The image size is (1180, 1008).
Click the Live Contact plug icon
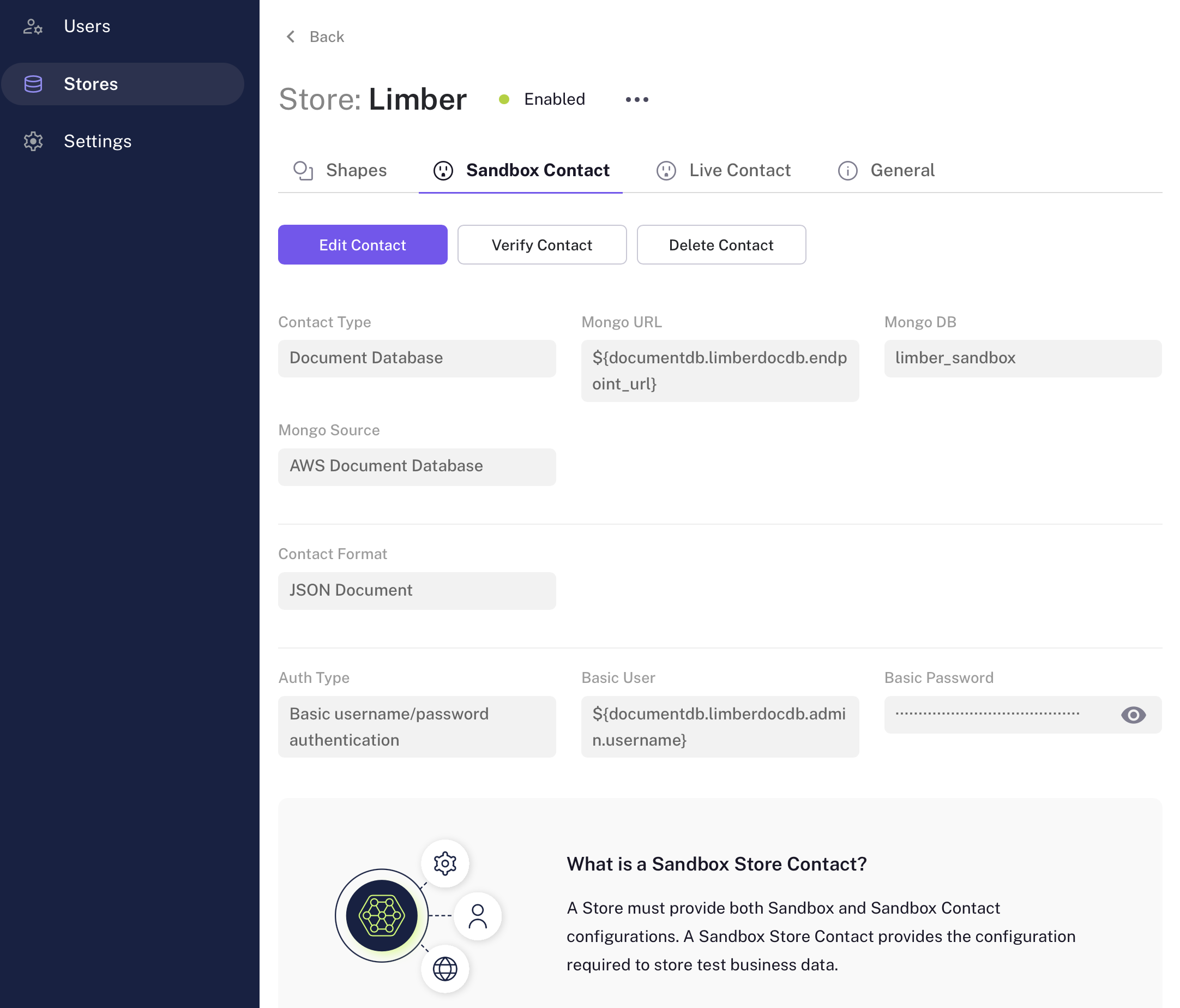pyautogui.click(x=666, y=170)
